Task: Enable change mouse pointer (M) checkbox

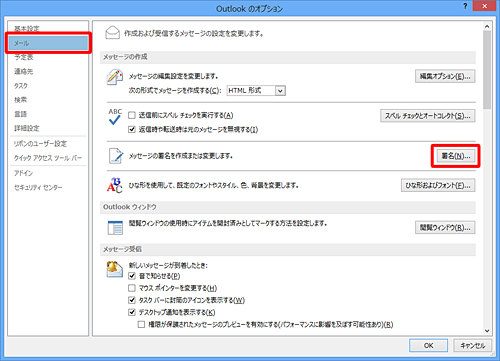Action: [132, 288]
